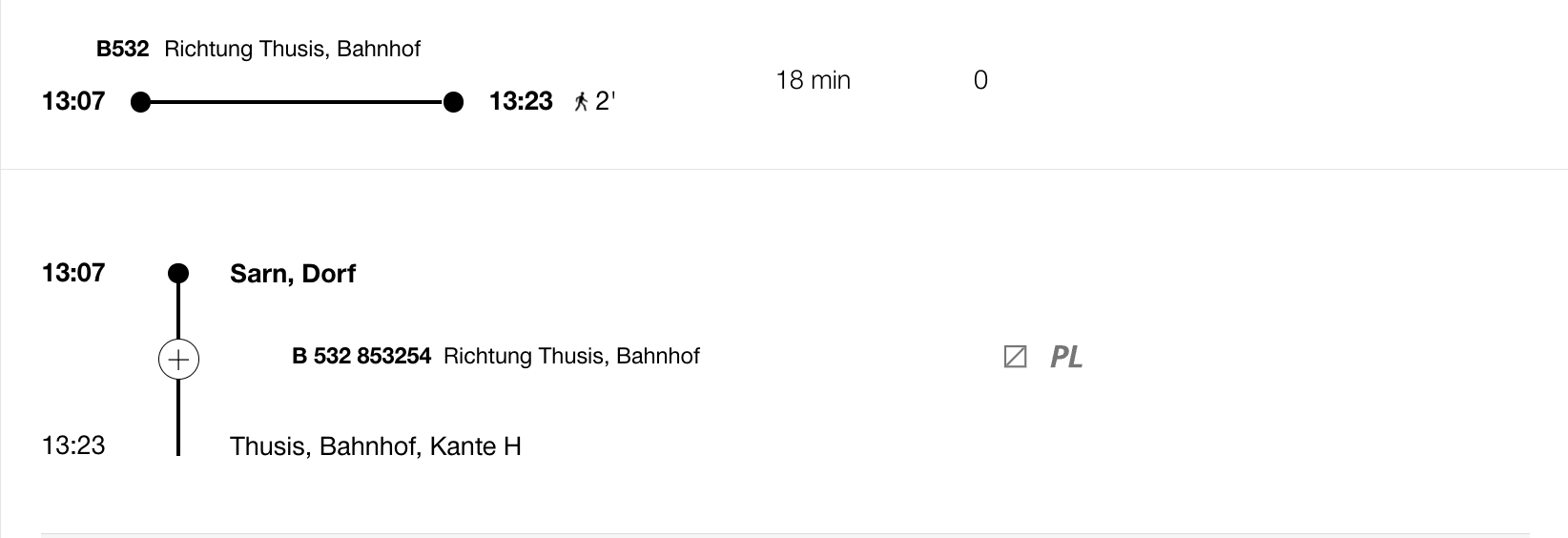The width and height of the screenshot is (1568, 538).
Task: Click bold 13:23 arrival time in summary
Action: [x=521, y=101]
